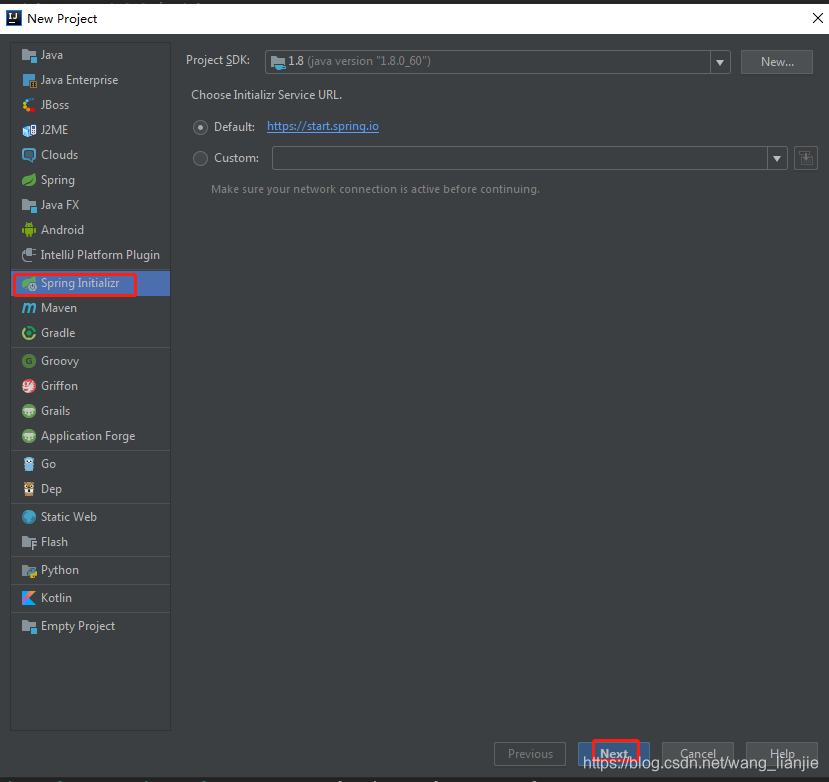Select the Default initializr service radio button
Viewport: 829px width, 782px height.
[200, 126]
